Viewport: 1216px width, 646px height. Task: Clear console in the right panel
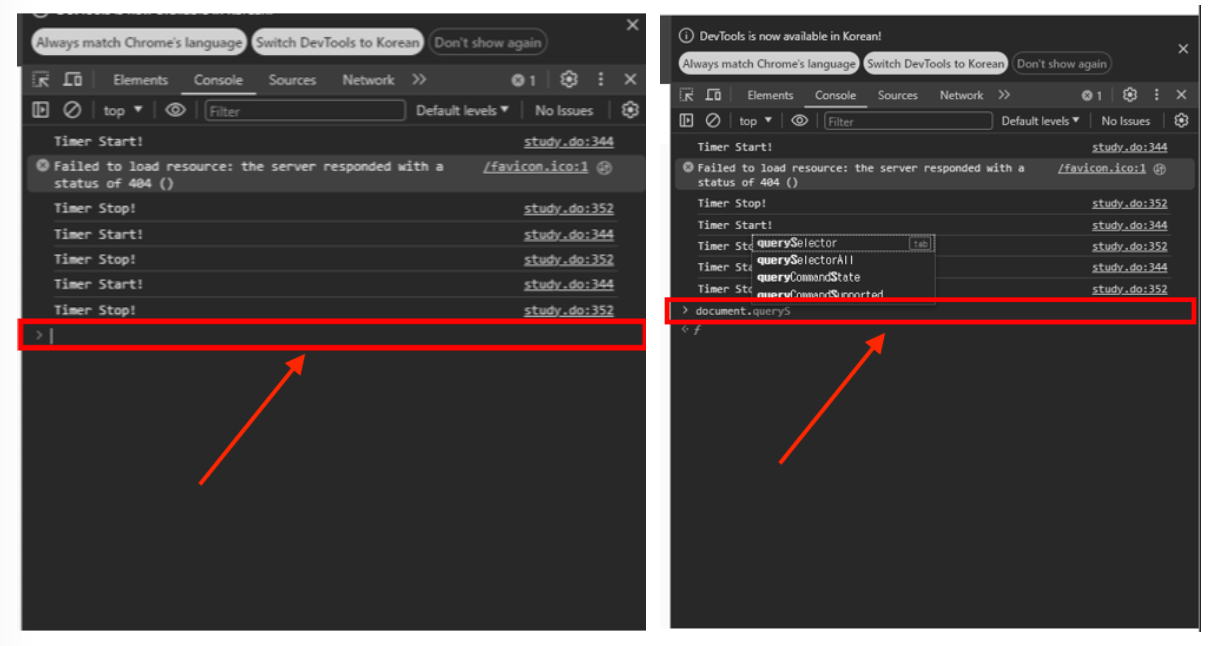(x=713, y=120)
